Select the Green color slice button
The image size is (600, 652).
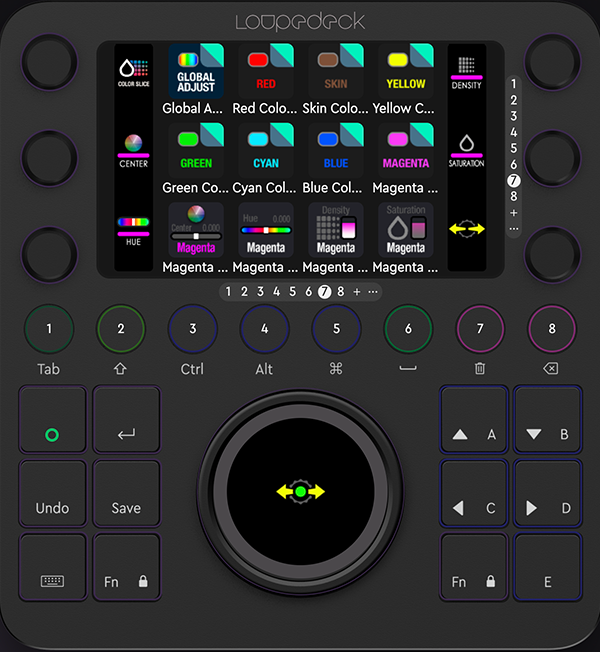pyautogui.click(x=196, y=150)
